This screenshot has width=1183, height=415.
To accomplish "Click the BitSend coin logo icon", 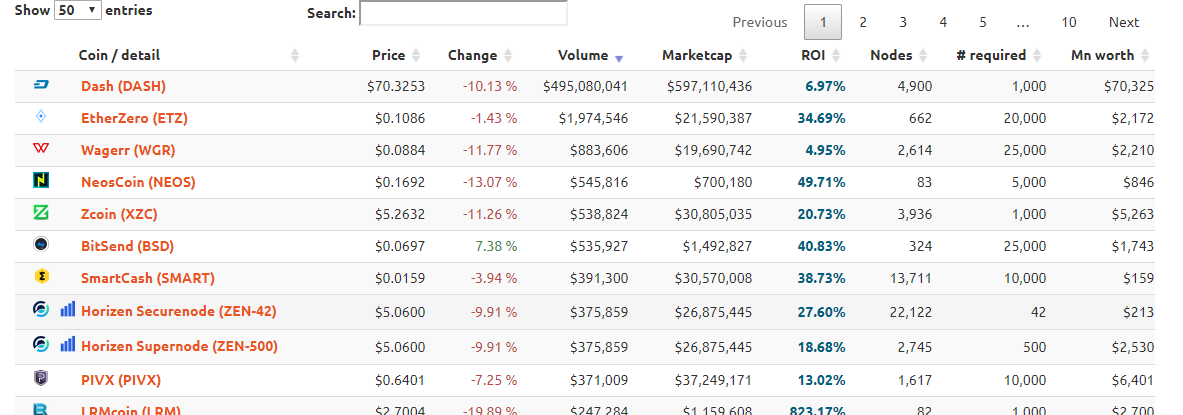I will [x=41, y=244].
